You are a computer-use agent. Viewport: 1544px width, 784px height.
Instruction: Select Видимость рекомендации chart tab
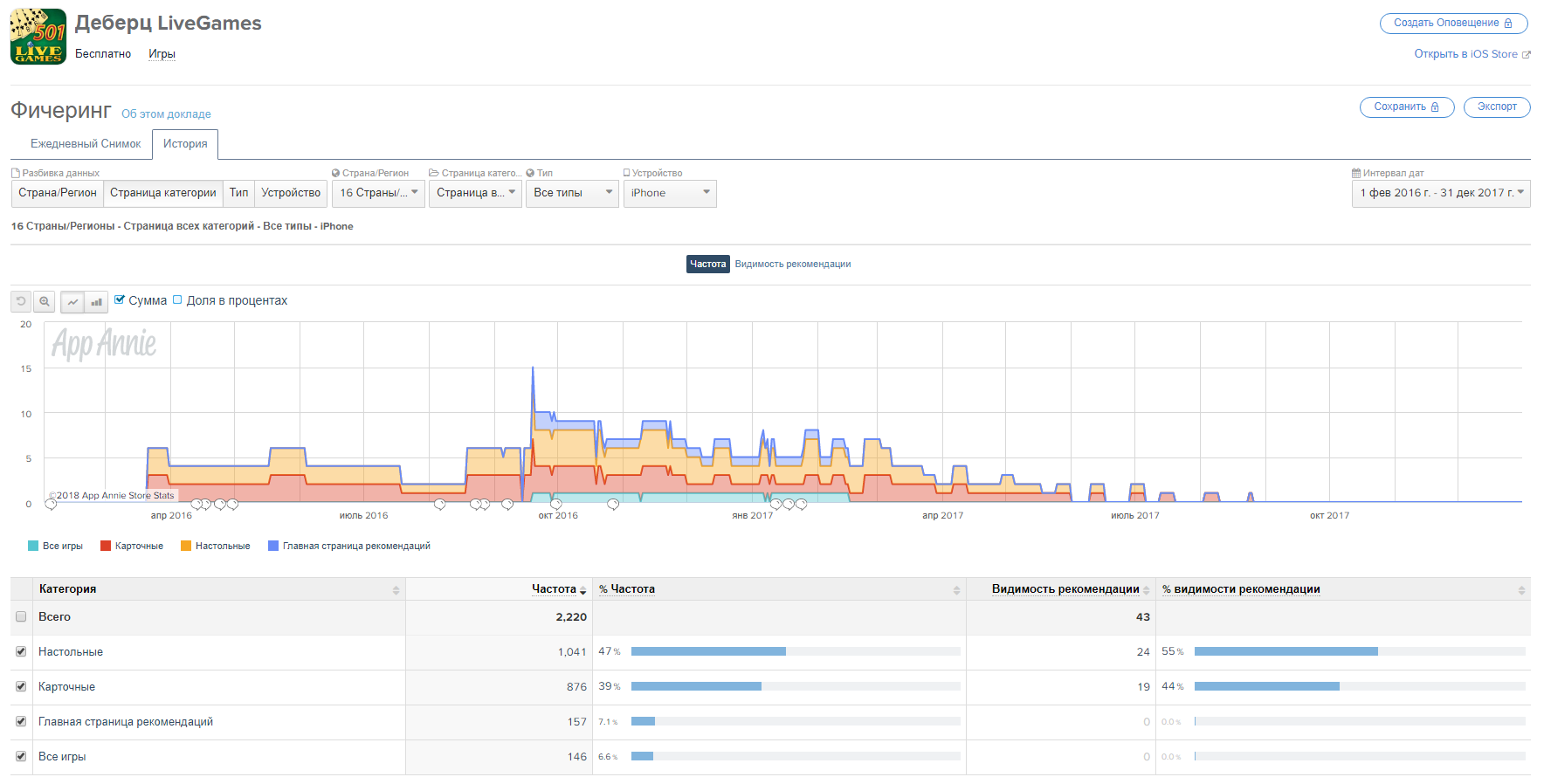click(x=792, y=264)
